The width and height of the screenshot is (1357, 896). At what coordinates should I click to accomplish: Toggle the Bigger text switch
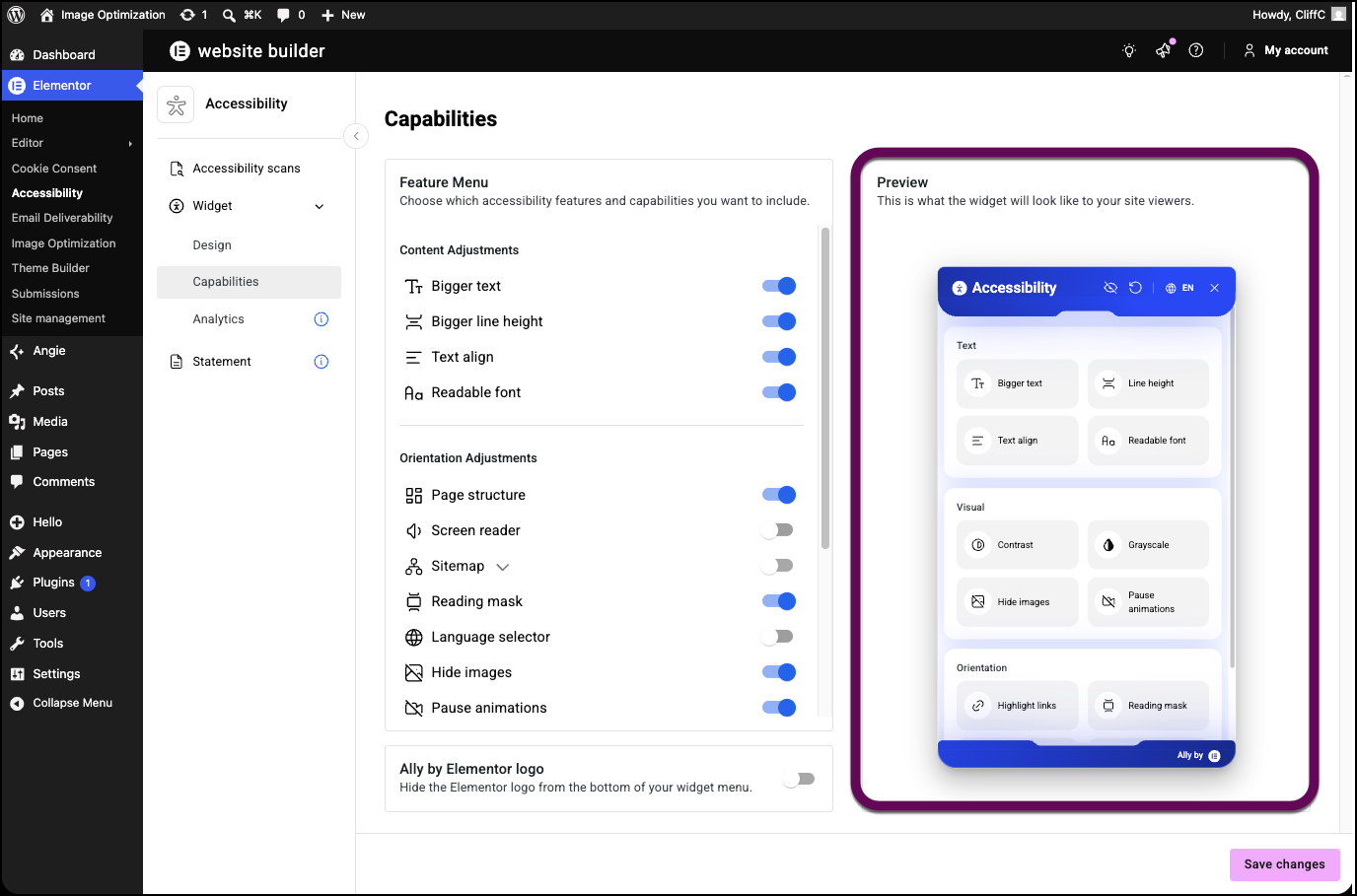pyautogui.click(x=779, y=286)
